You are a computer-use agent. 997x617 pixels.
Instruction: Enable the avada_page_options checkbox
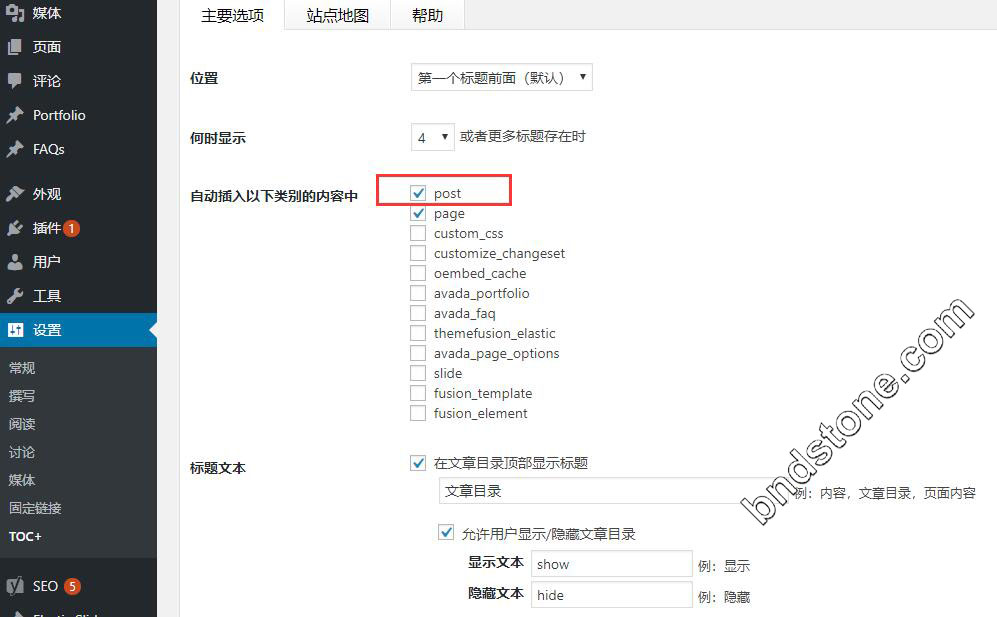418,353
